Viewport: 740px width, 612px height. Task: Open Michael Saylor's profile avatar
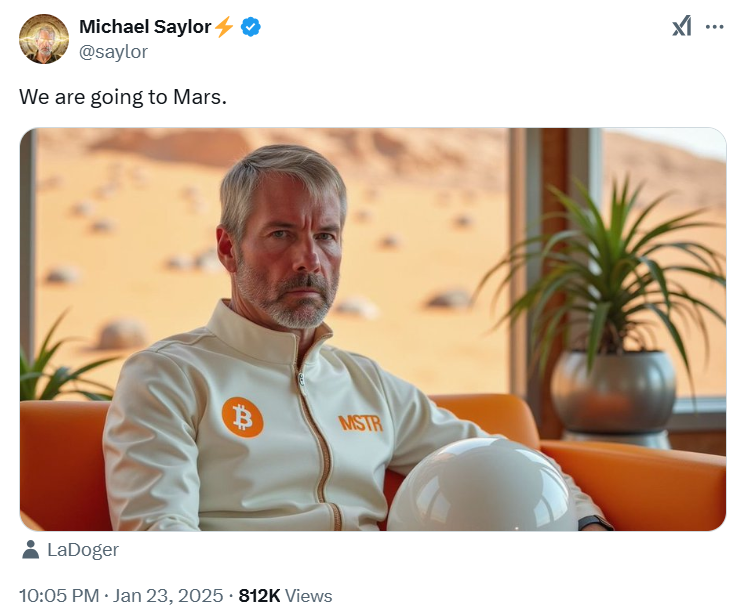click(44, 39)
